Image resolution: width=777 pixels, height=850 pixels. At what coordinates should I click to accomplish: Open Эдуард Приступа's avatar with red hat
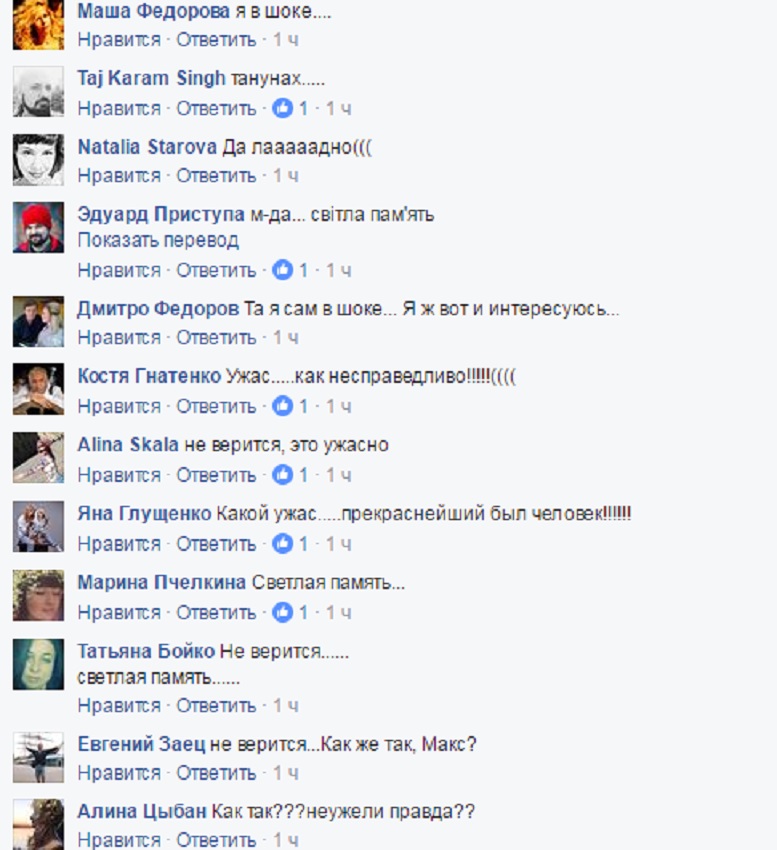pyautogui.click(x=38, y=227)
